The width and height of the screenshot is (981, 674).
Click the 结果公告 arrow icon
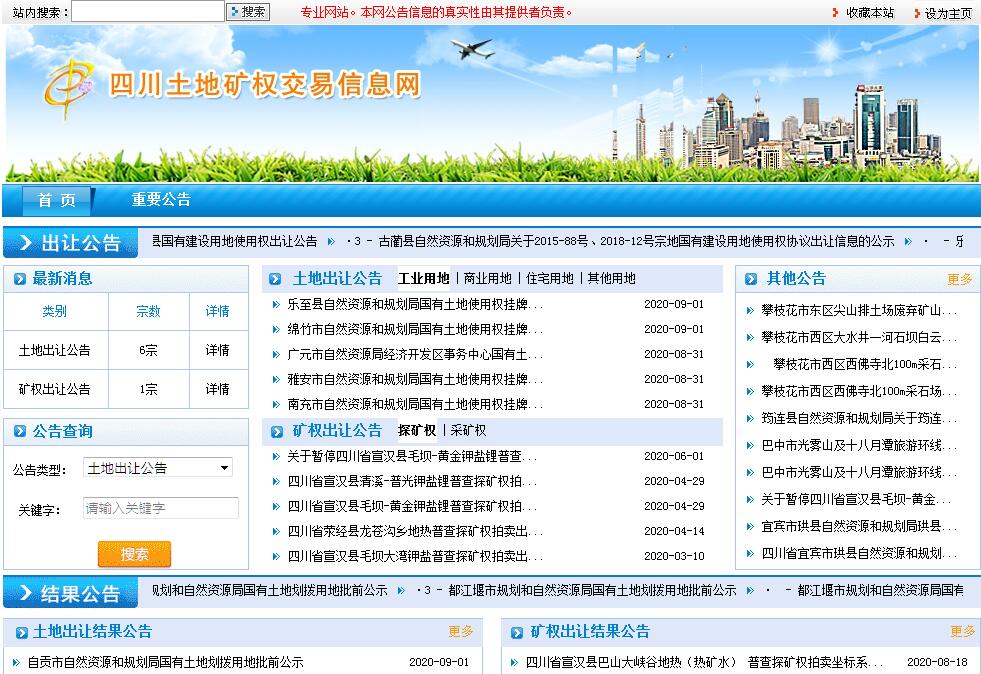(x=23, y=593)
